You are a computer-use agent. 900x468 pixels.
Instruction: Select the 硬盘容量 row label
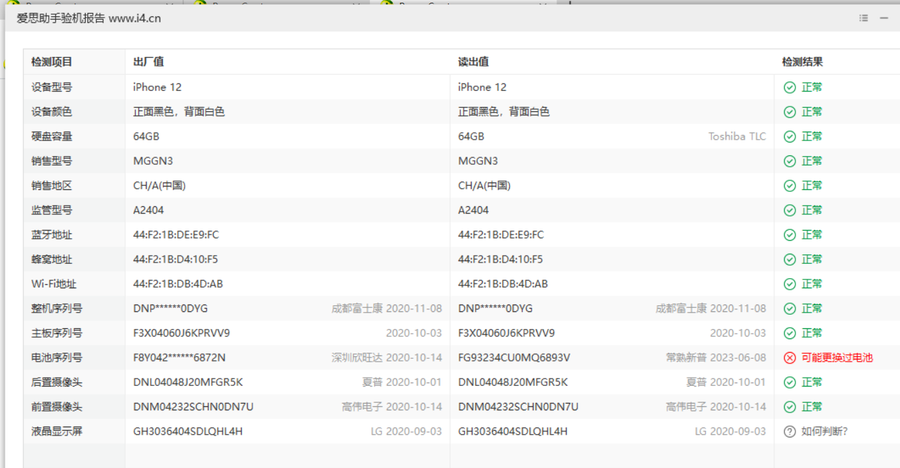pyautogui.click(x=52, y=137)
